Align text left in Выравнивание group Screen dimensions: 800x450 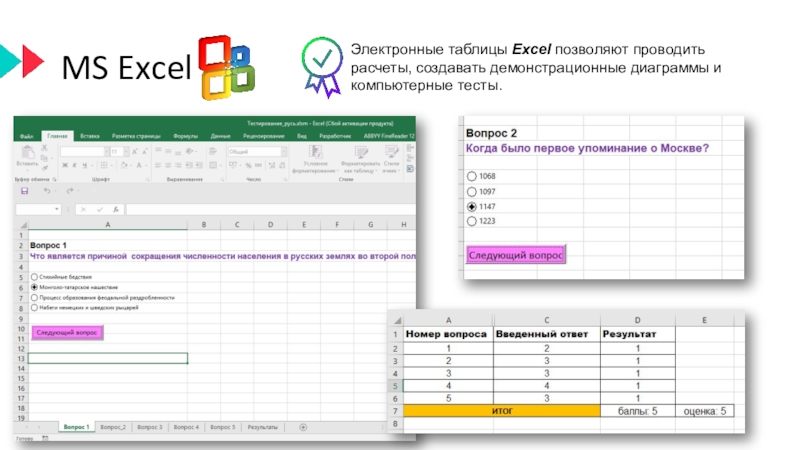coord(158,165)
